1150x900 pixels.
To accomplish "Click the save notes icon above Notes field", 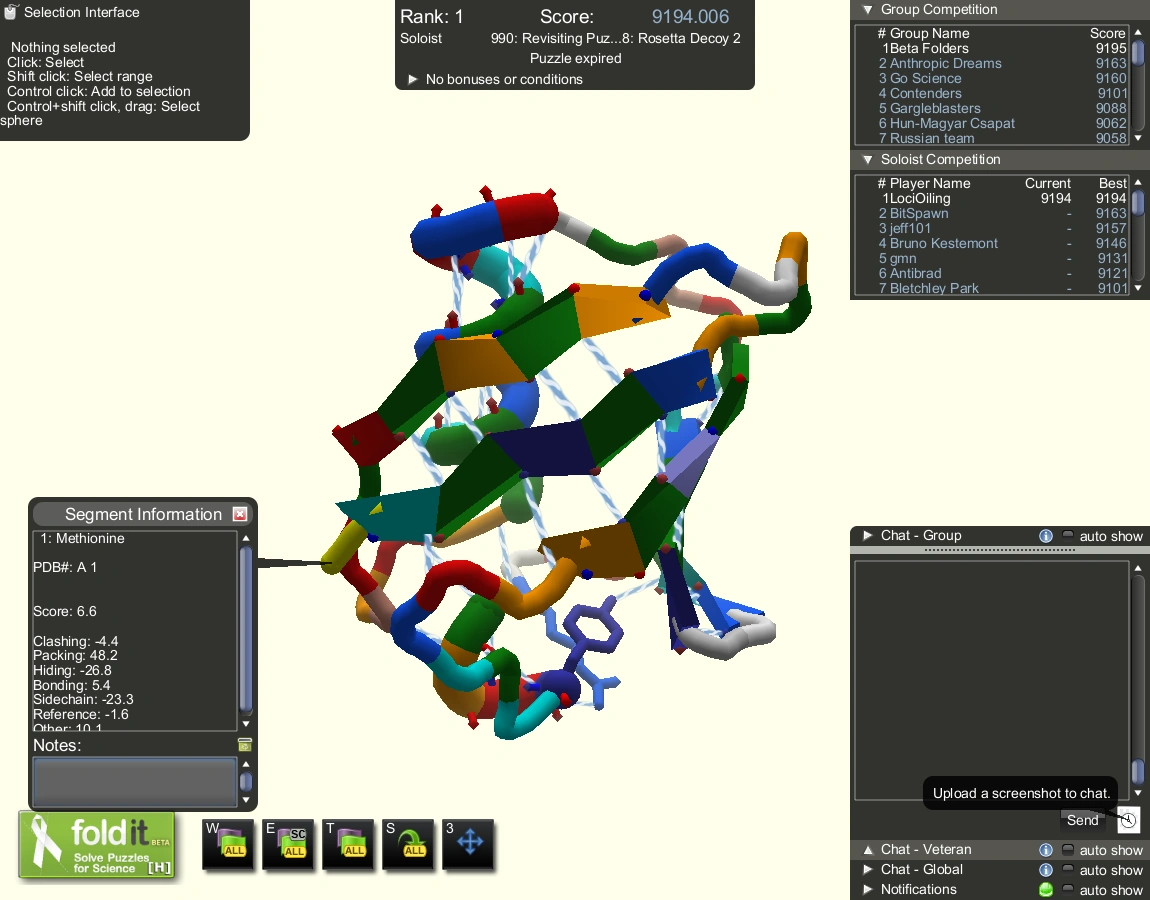I will [x=243, y=744].
